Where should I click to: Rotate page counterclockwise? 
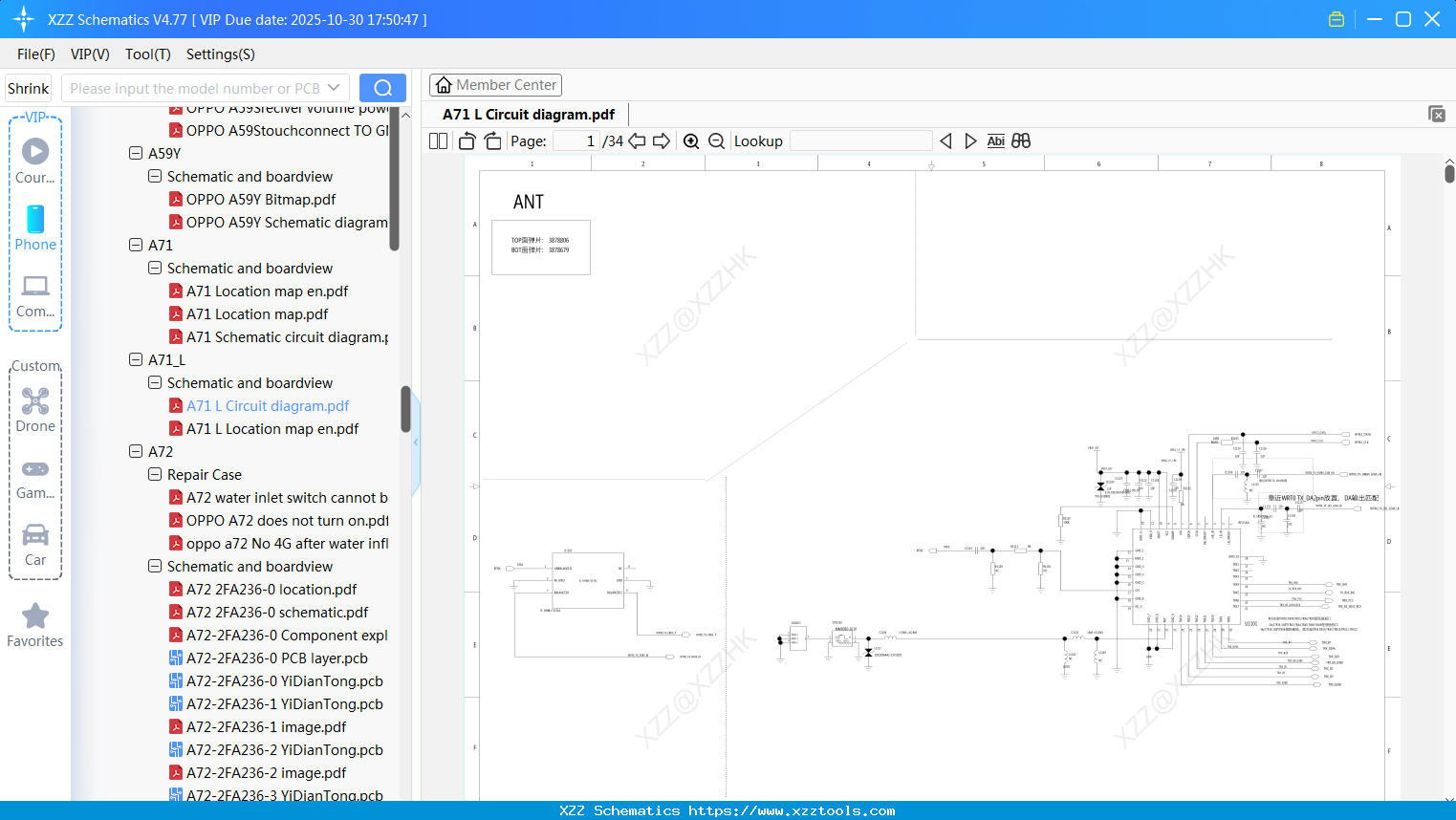point(467,141)
